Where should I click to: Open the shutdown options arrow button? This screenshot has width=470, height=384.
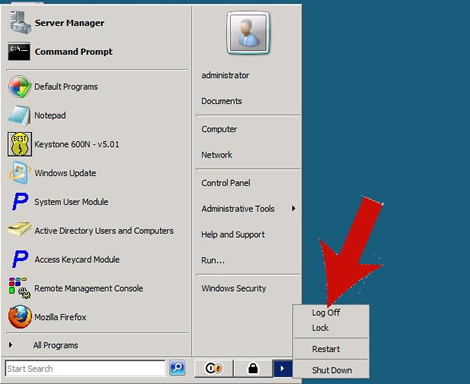[x=282, y=368]
